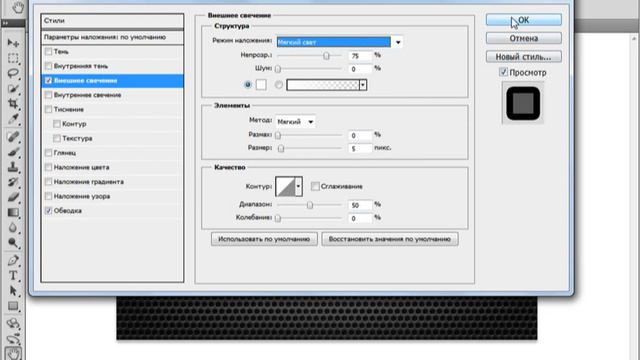The image size is (640, 360).
Task: Click the OK button
Action: tap(524, 20)
